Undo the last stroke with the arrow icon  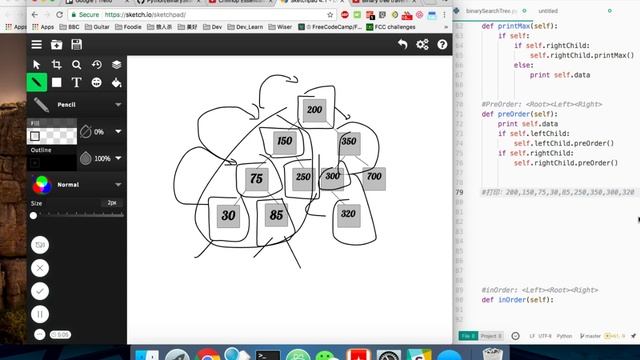click(x=402, y=44)
